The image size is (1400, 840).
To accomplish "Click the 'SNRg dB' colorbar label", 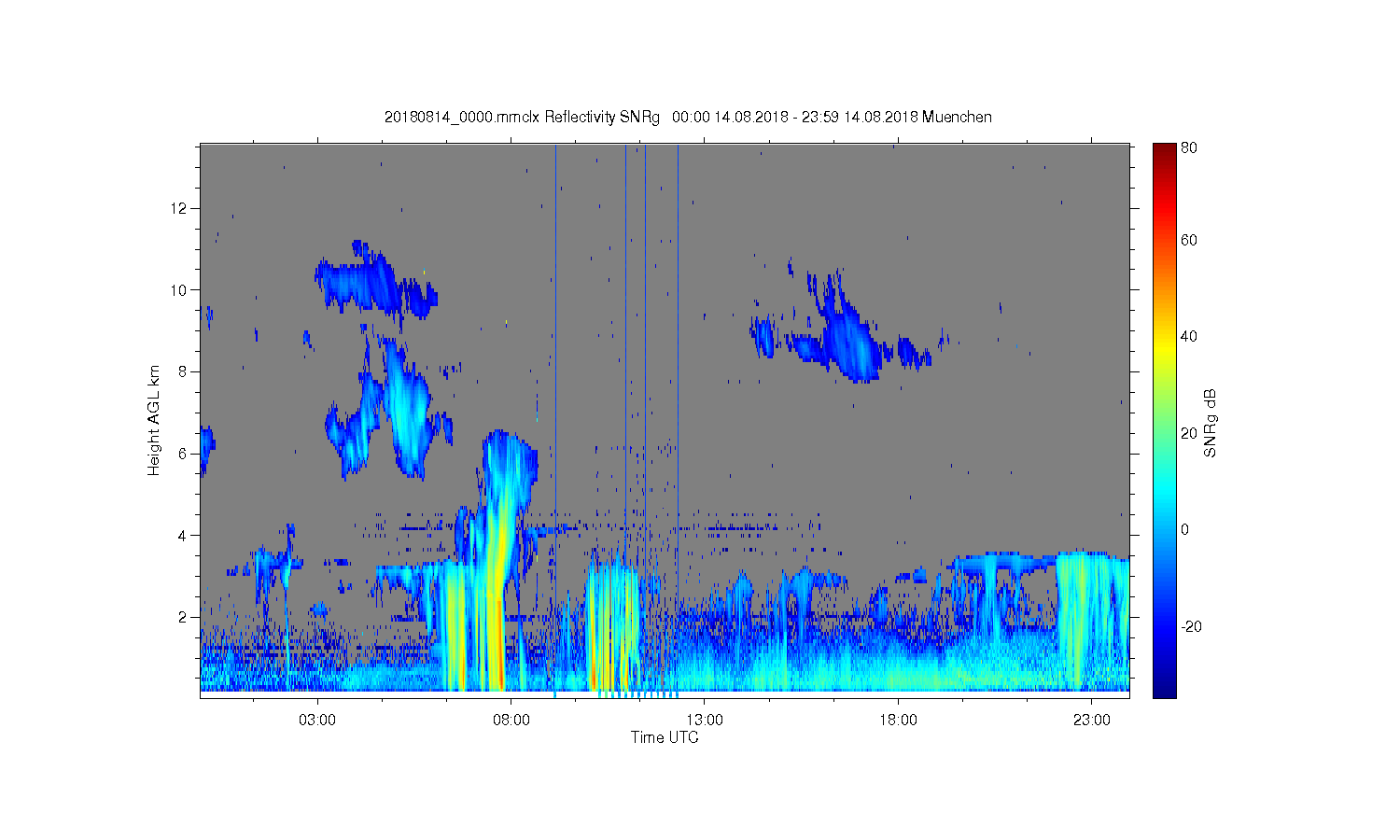I will [x=1211, y=423].
